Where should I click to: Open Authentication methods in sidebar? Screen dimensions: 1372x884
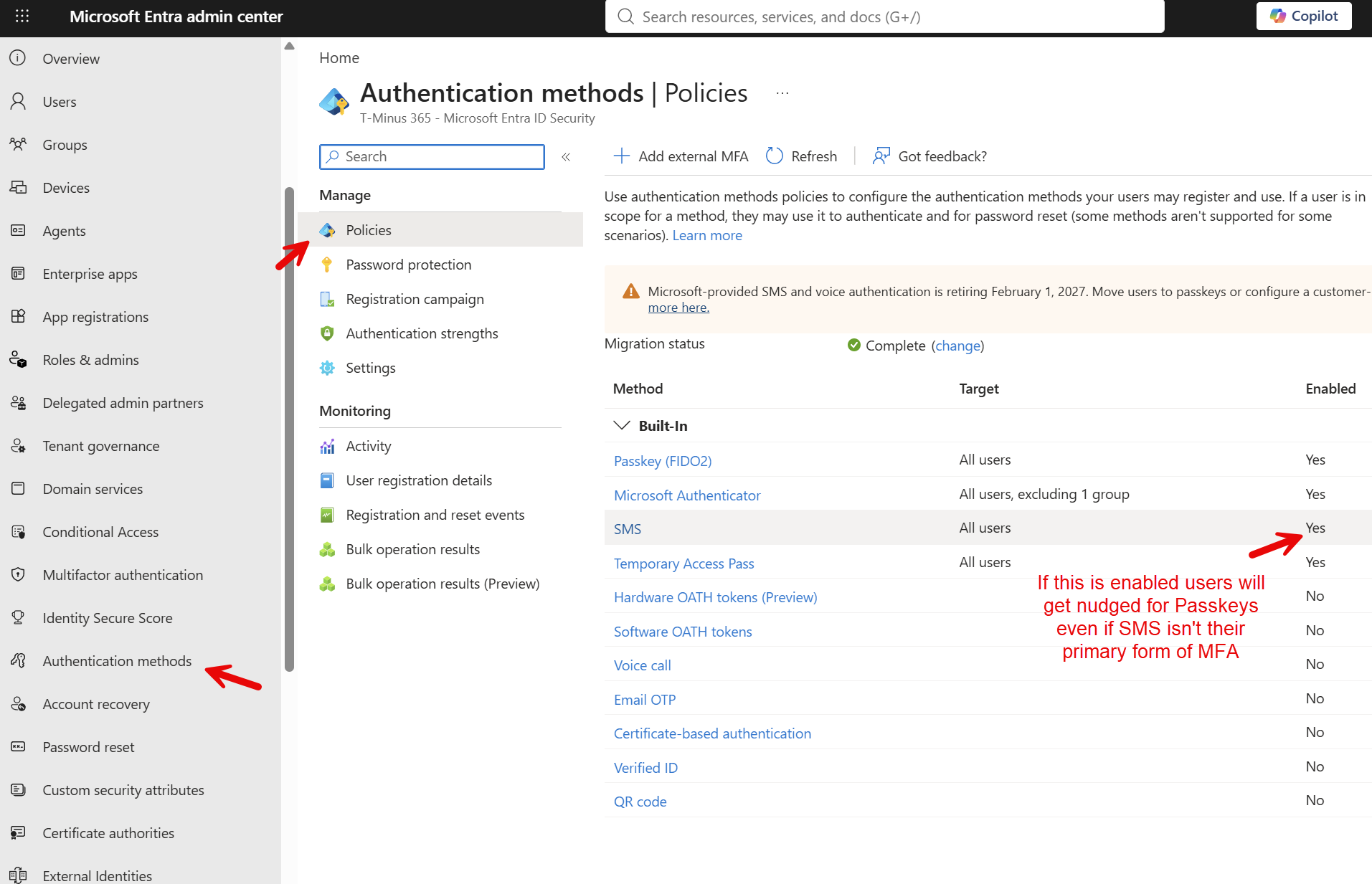coord(117,660)
